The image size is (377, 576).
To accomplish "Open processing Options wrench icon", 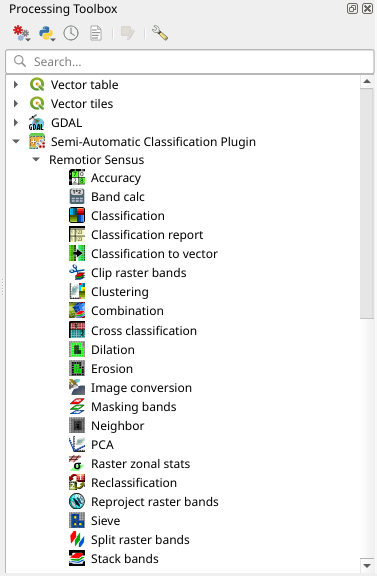I will tap(160, 33).
